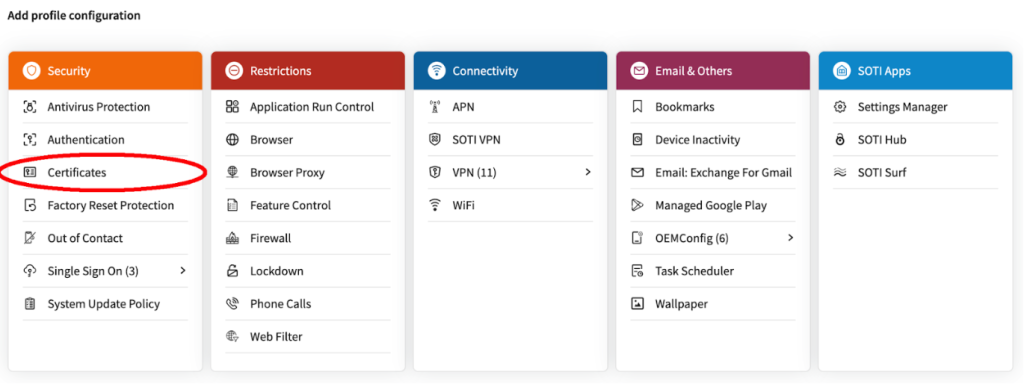Viewport: 1024px width, 384px height.
Task: Expand the Single Sign On (3) arrow
Action: [x=183, y=270]
